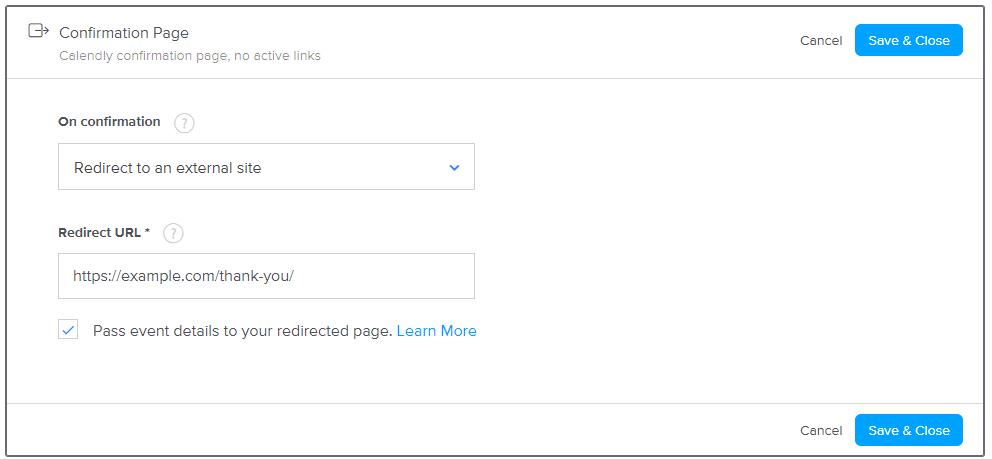
Task: Click the "Redirect URL" field label
Action: point(100,232)
